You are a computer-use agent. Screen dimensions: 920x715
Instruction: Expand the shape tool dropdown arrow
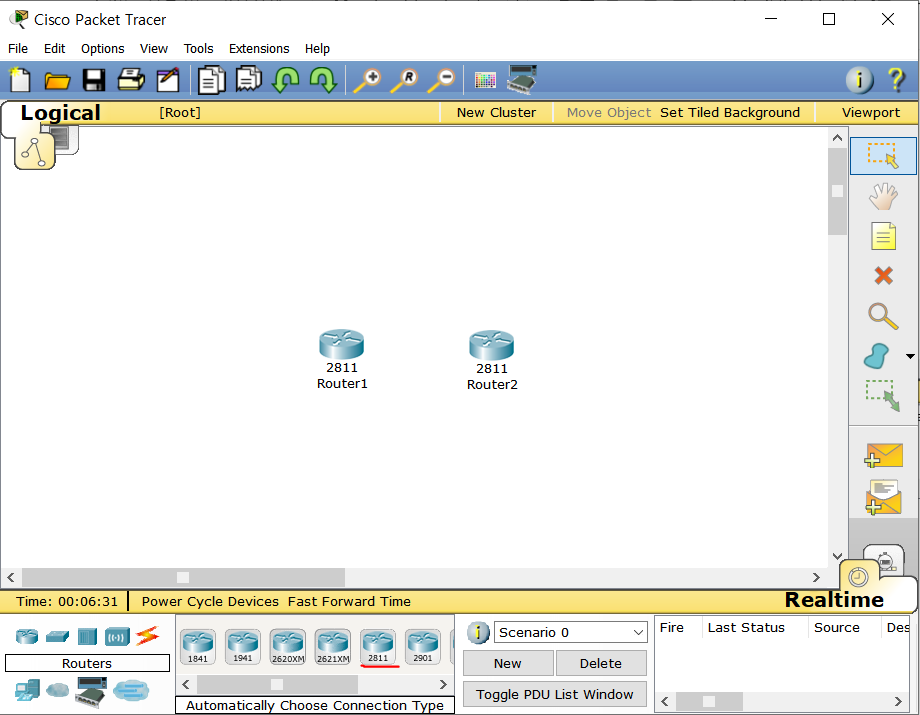tap(910, 356)
